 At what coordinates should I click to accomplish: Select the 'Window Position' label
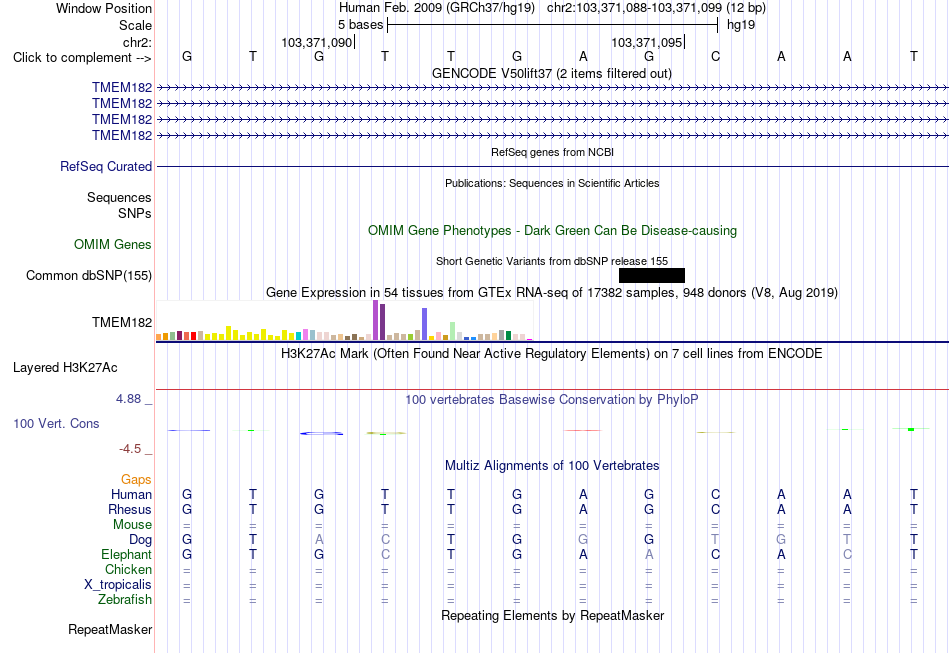click(104, 8)
